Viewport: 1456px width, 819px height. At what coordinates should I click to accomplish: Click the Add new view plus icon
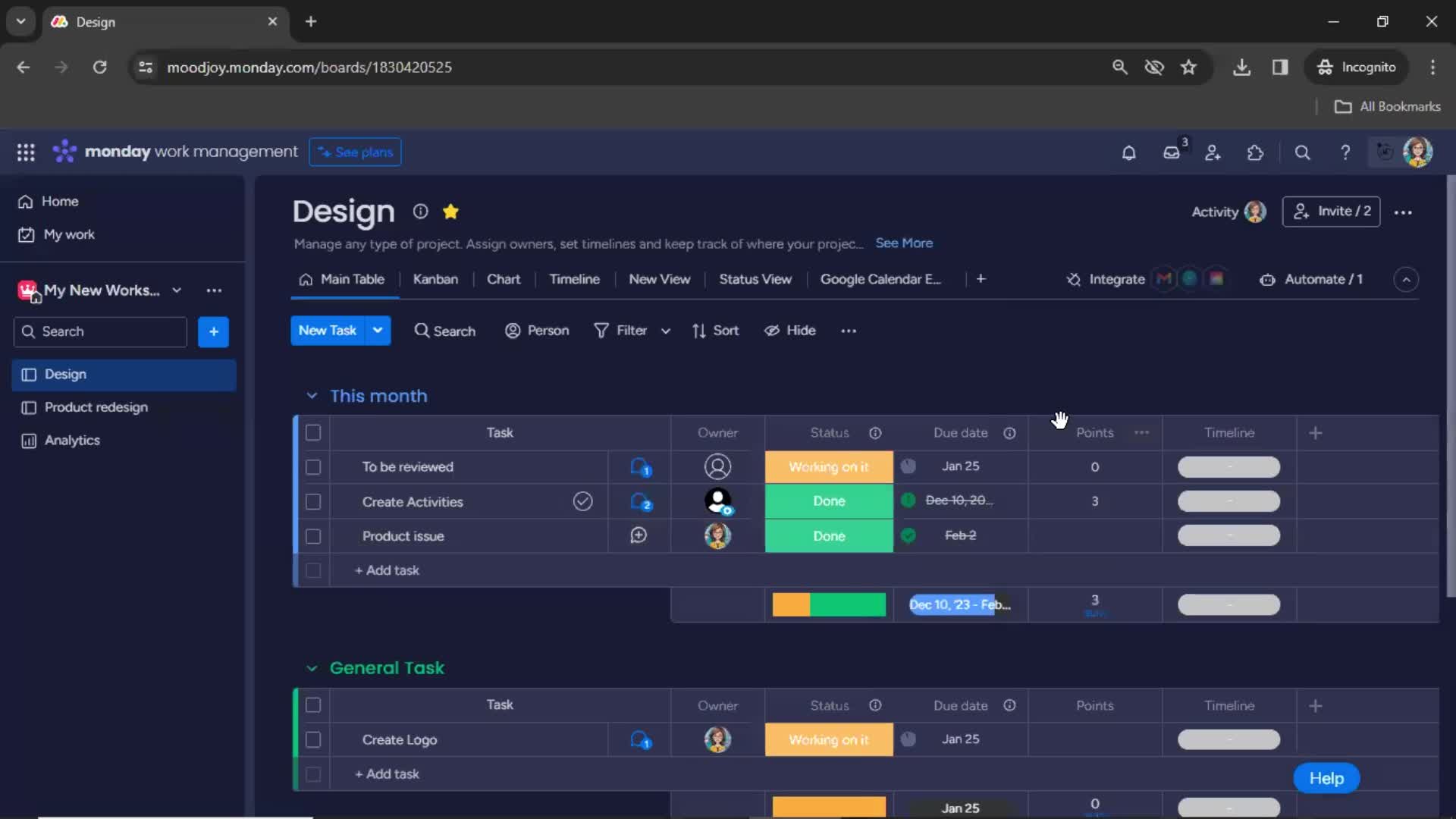[x=980, y=278]
